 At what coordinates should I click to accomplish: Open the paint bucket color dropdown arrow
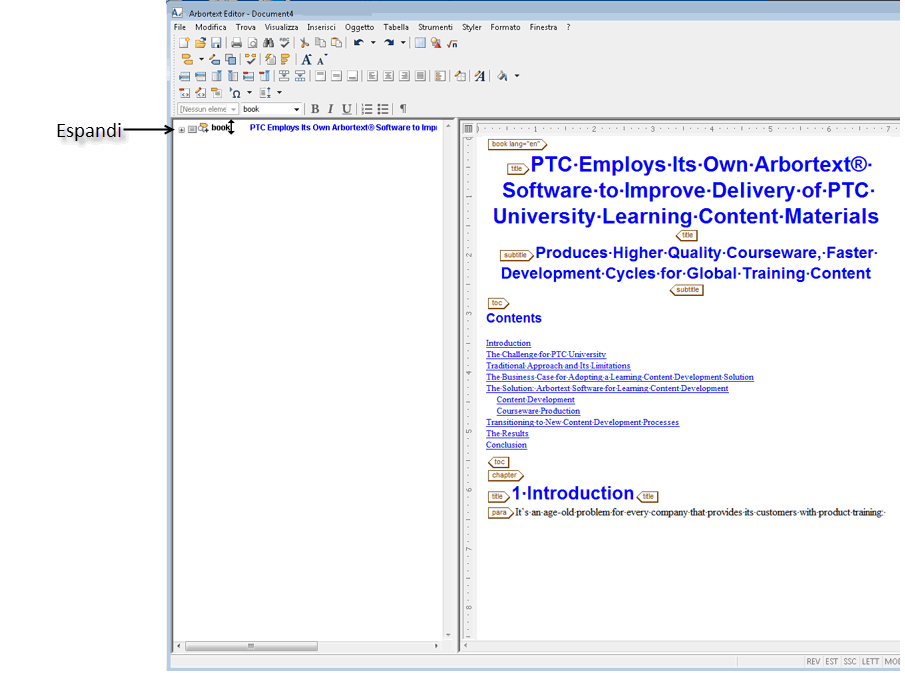[517, 76]
